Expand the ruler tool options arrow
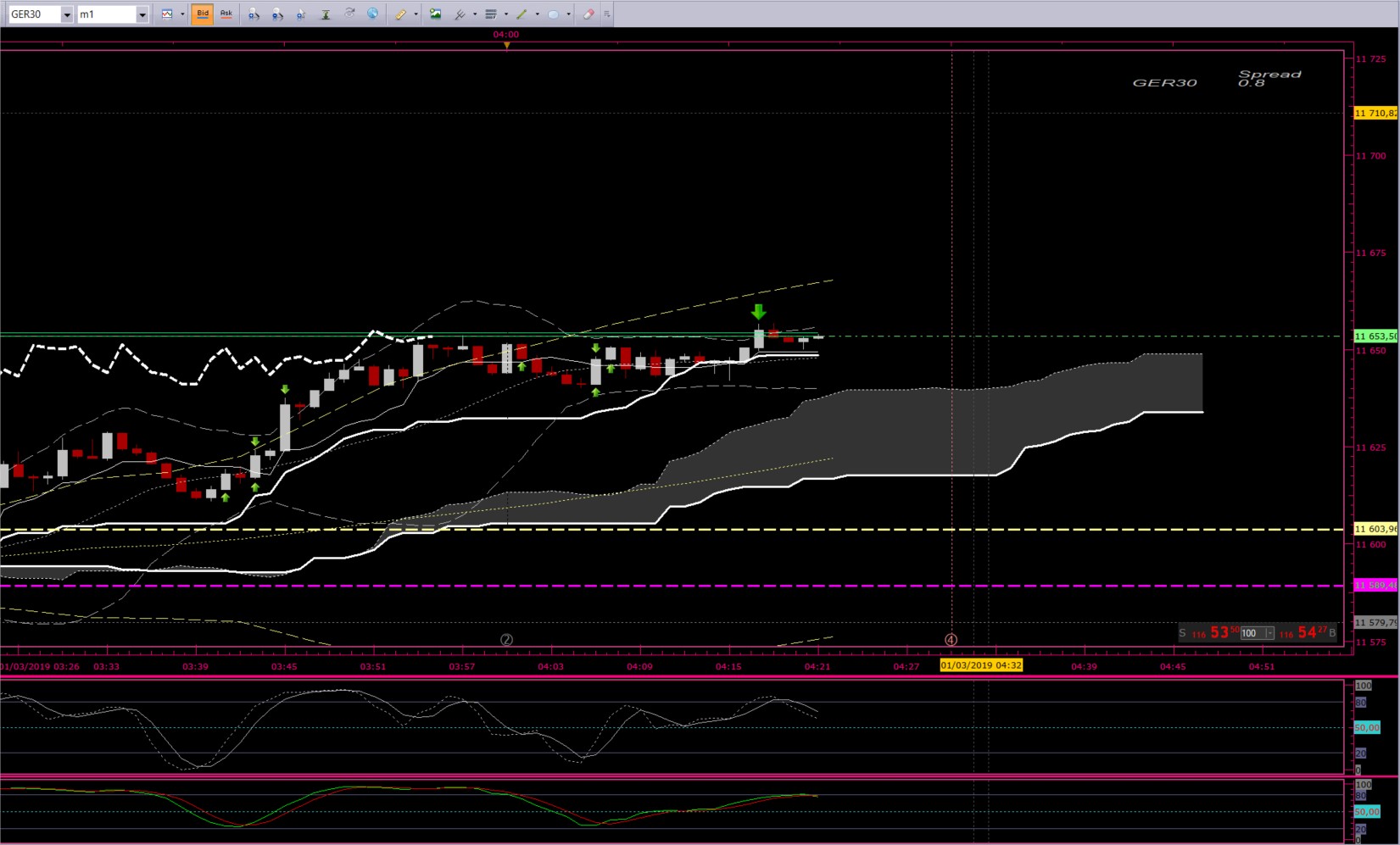Viewport: 1400px width, 845px height. coord(416,14)
